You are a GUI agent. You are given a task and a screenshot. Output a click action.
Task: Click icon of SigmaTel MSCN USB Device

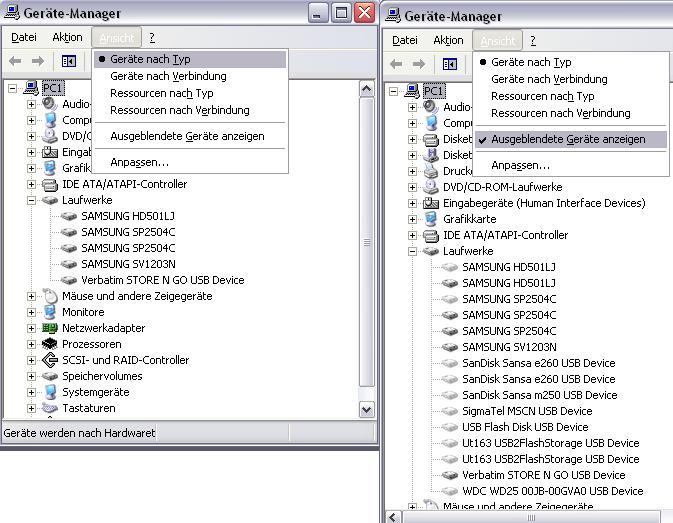tap(450, 411)
